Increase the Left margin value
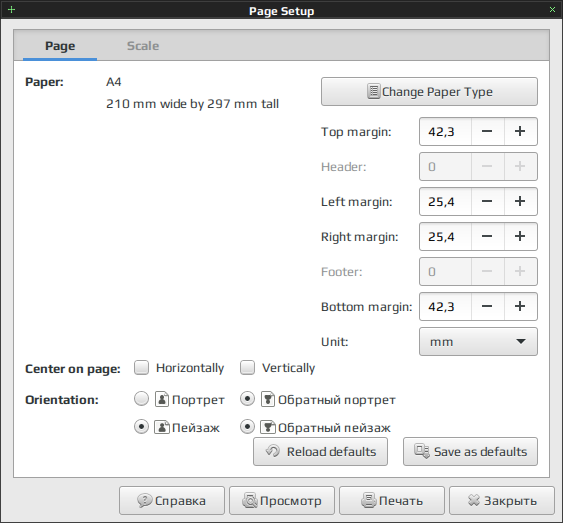563x523 pixels. point(520,201)
